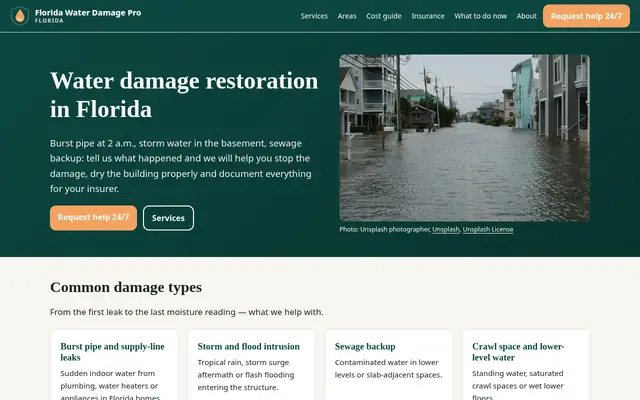640x400 pixels.
Task: Open the Storm and flood intrusion card
Action: click(251, 365)
